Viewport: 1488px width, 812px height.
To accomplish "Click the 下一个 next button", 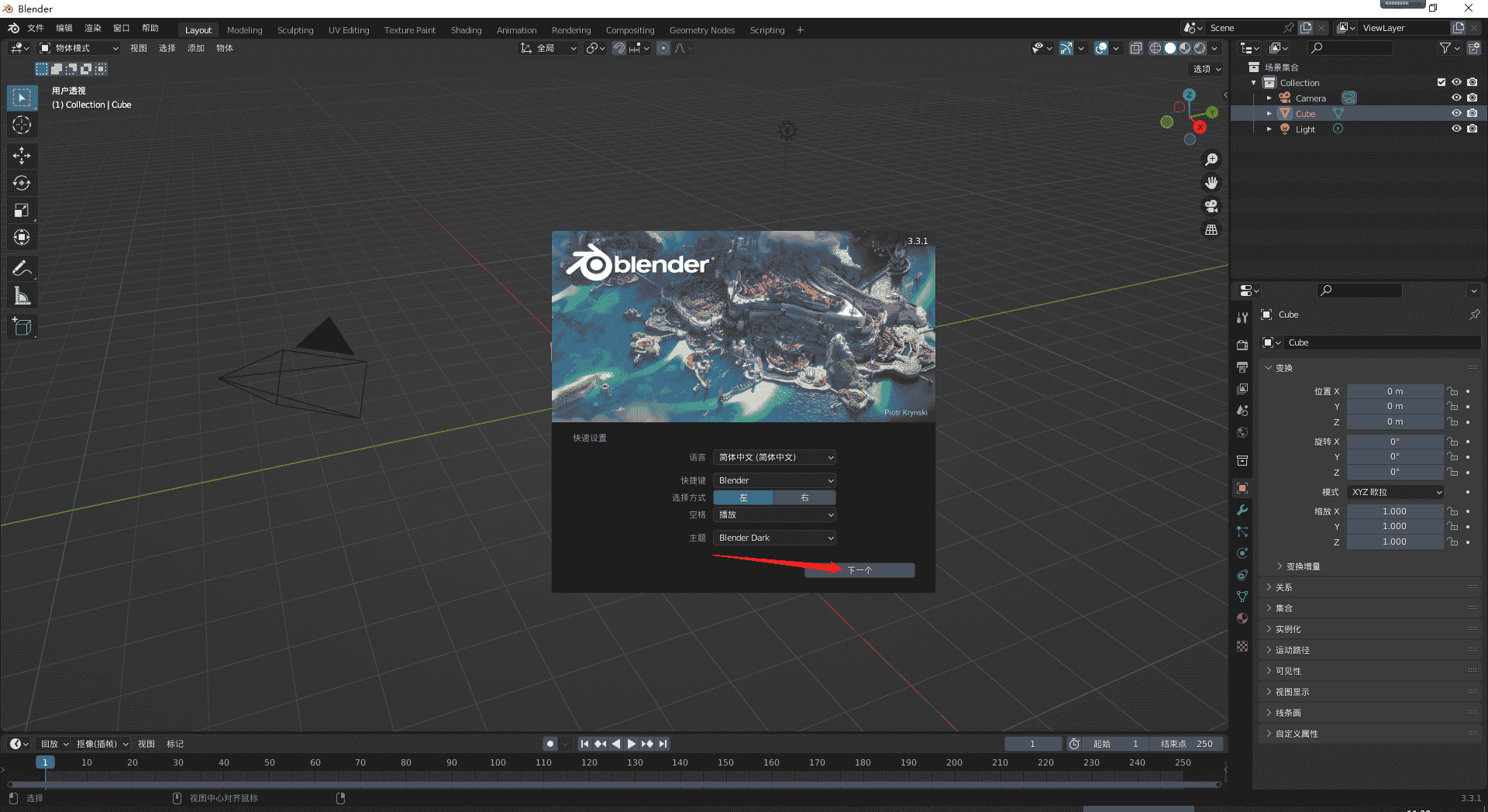I will click(x=859, y=570).
